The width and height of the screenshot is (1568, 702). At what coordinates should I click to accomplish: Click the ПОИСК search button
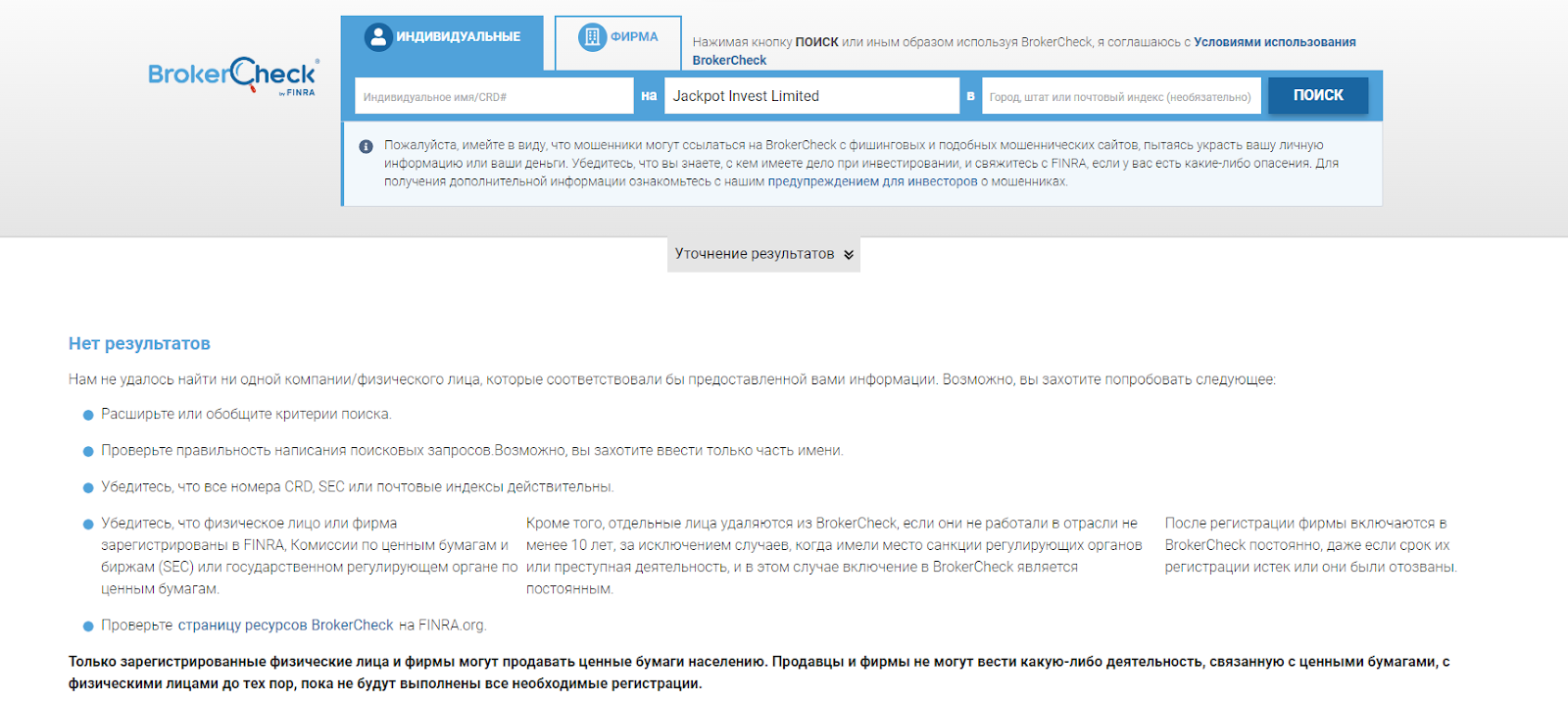[1318, 95]
